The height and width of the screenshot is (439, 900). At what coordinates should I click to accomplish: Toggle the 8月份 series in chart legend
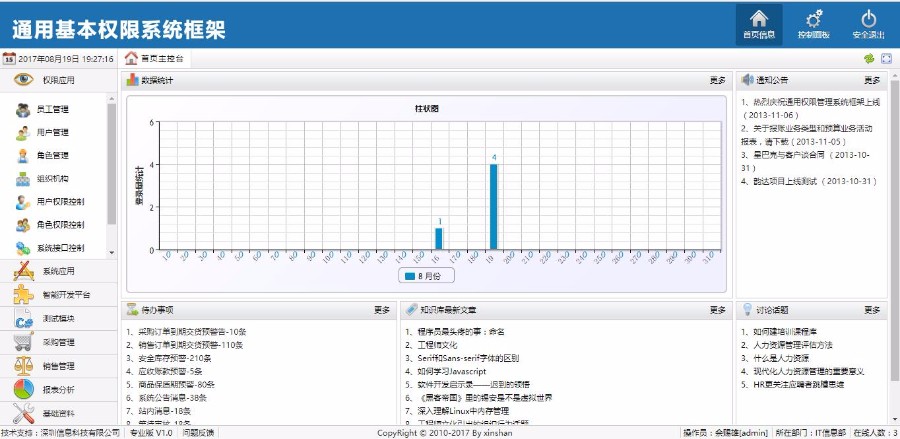point(426,275)
